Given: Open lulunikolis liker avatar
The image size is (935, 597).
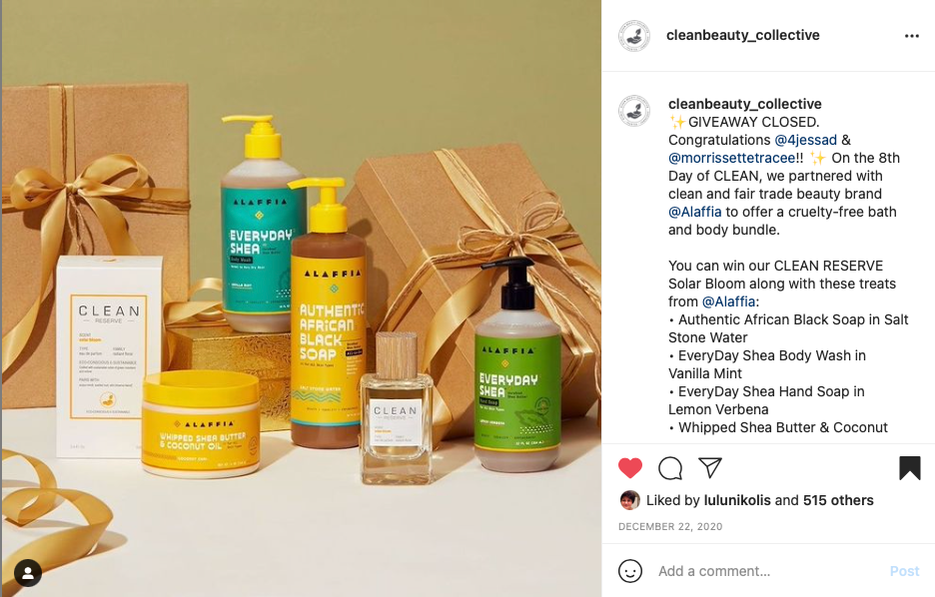Looking at the screenshot, I should pos(630,500).
